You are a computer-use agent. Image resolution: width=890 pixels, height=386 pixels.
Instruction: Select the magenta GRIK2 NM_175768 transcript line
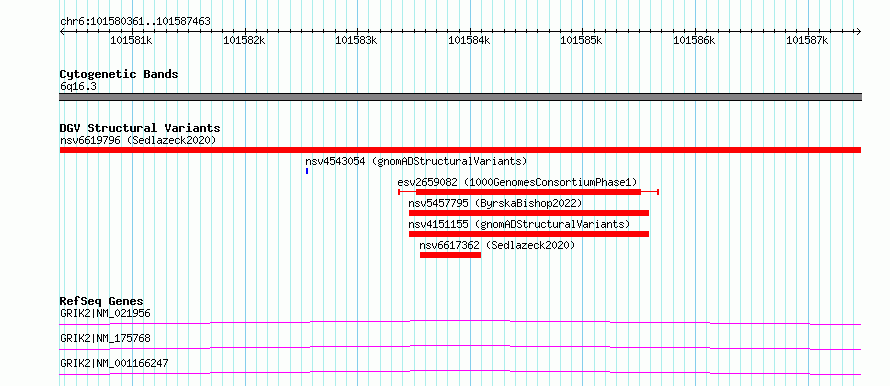[x=460, y=347]
